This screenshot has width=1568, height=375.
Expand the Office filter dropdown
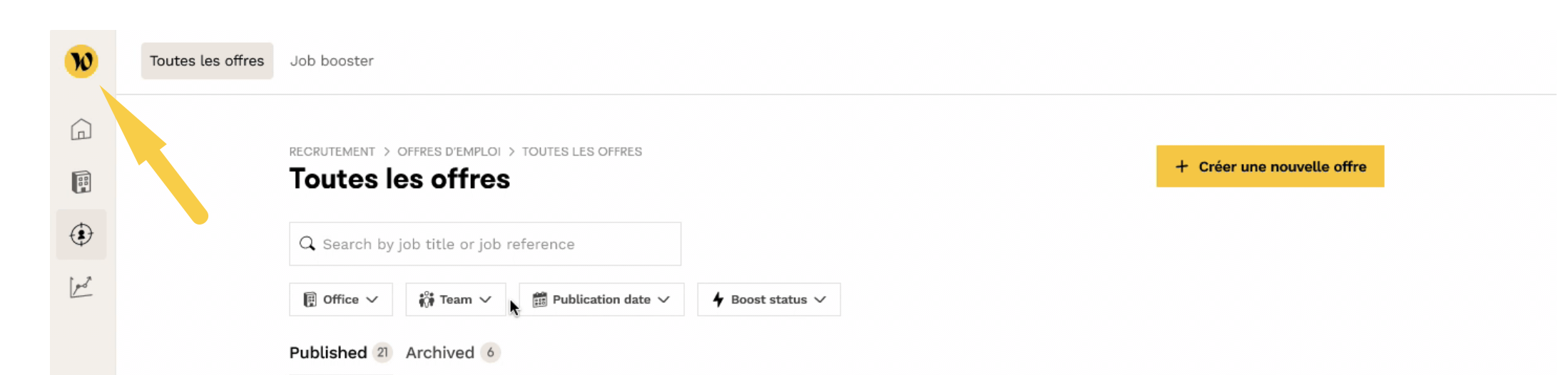pos(341,299)
